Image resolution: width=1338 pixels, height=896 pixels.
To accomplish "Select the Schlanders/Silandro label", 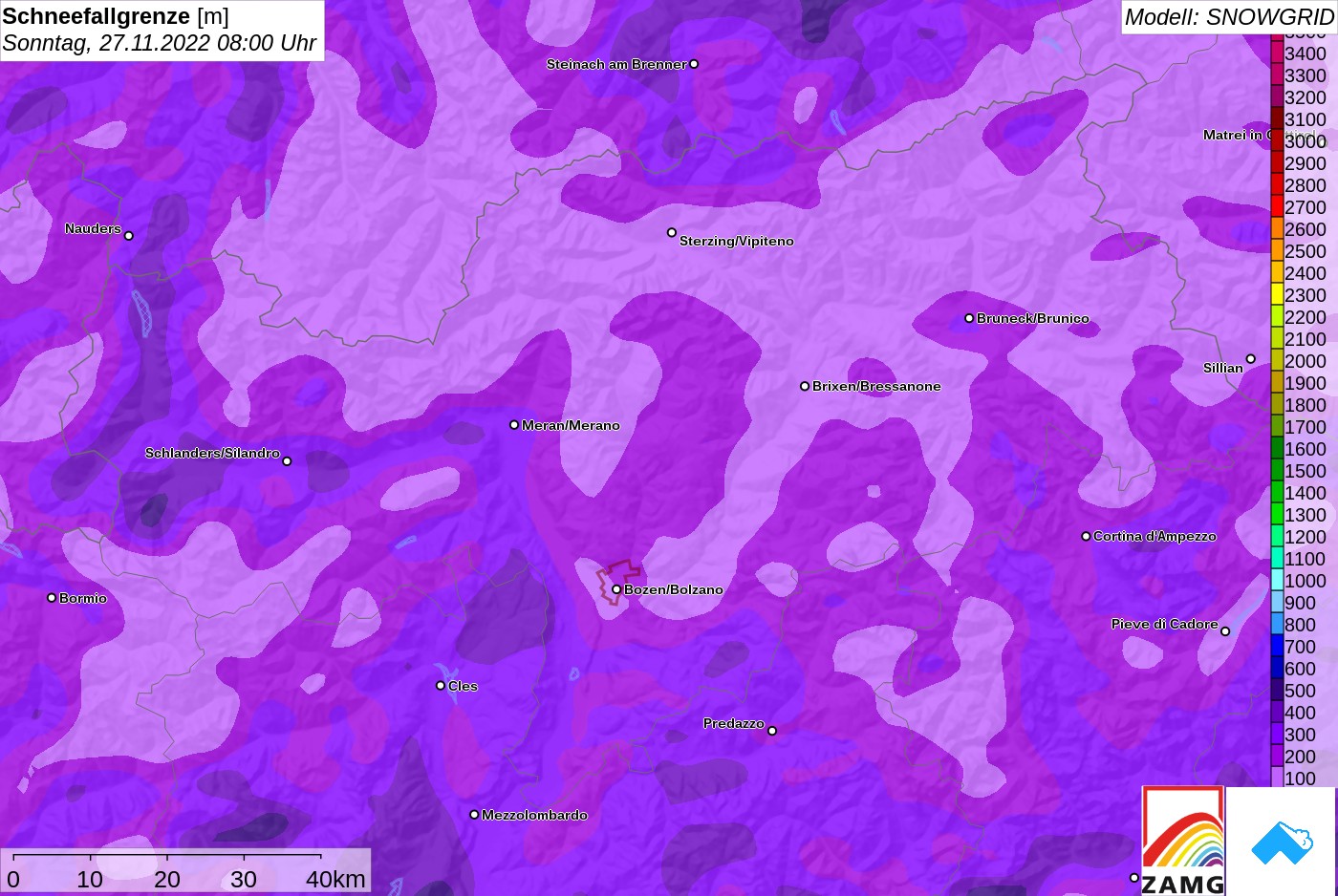I will [212, 453].
